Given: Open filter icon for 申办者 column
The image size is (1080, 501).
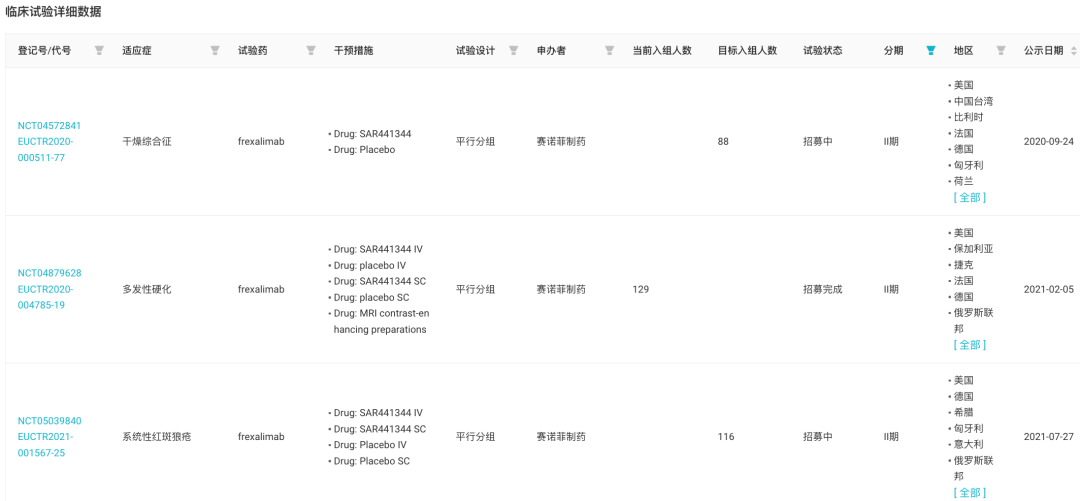Looking at the screenshot, I should (609, 50).
